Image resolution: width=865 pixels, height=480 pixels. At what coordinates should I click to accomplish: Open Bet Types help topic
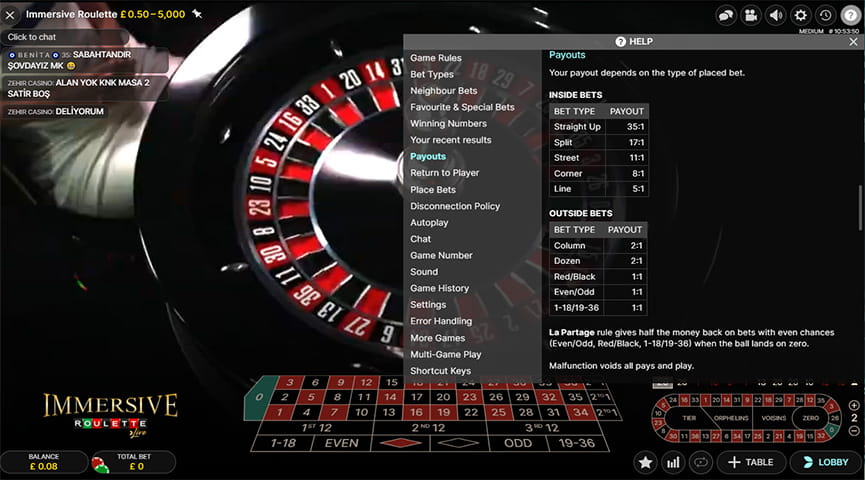click(432, 74)
